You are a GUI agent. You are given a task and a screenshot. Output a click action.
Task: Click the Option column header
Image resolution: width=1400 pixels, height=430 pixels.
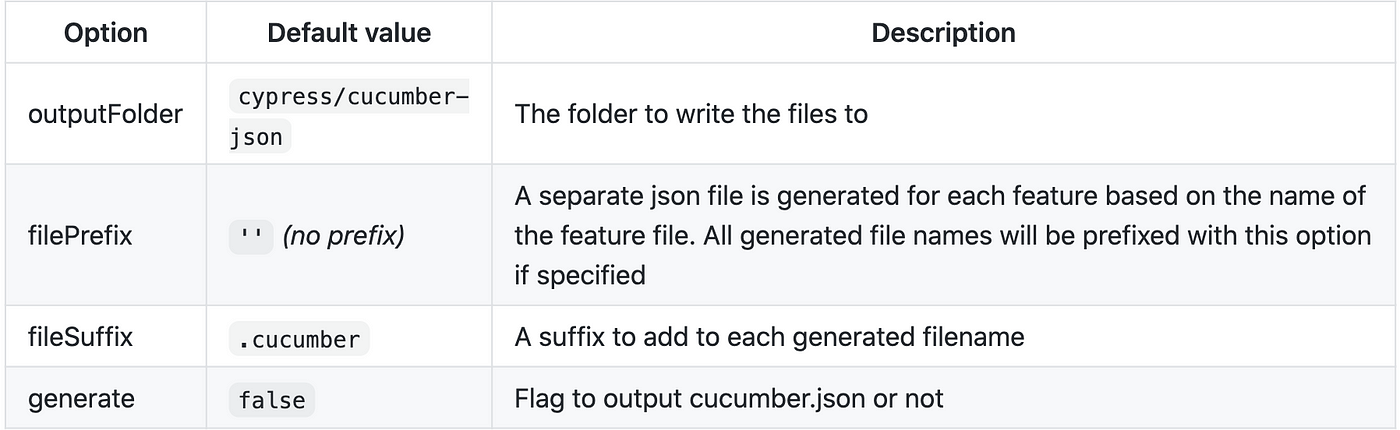[x=104, y=33]
